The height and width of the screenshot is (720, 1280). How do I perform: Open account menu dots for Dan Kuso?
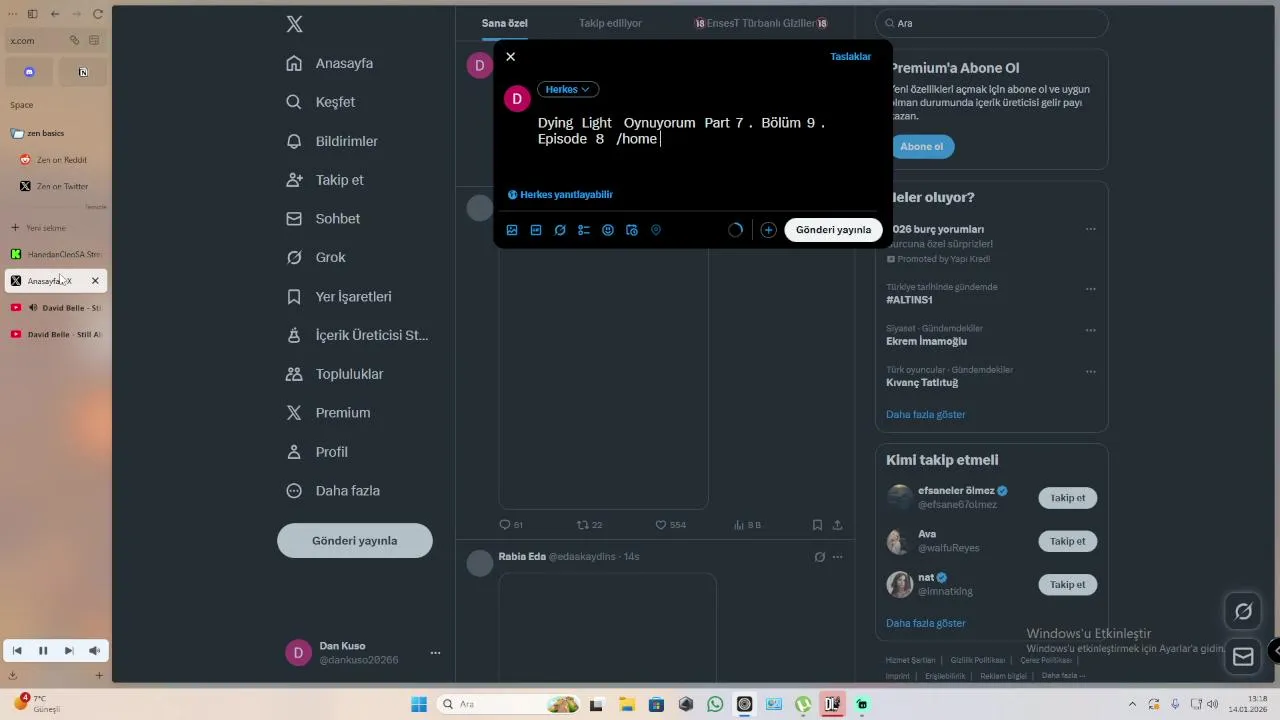[435, 653]
